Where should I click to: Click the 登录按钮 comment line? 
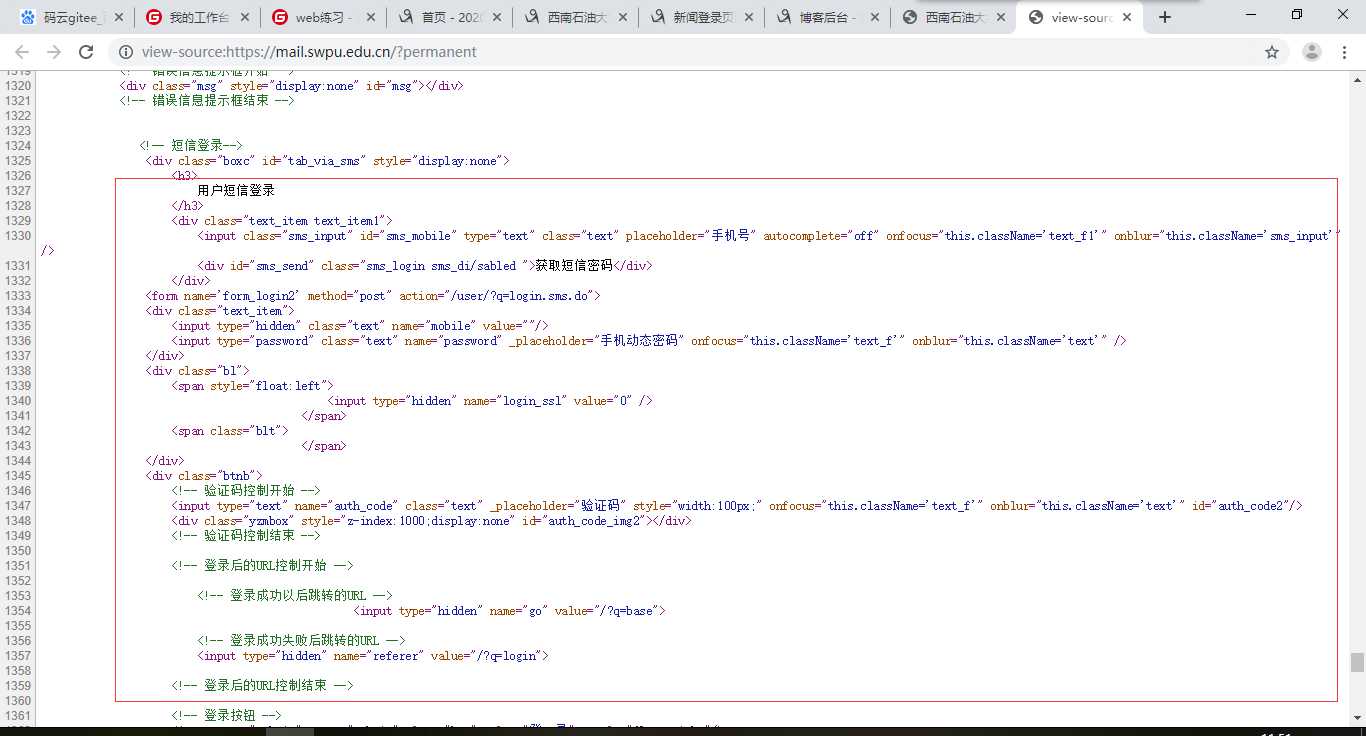click(227, 716)
